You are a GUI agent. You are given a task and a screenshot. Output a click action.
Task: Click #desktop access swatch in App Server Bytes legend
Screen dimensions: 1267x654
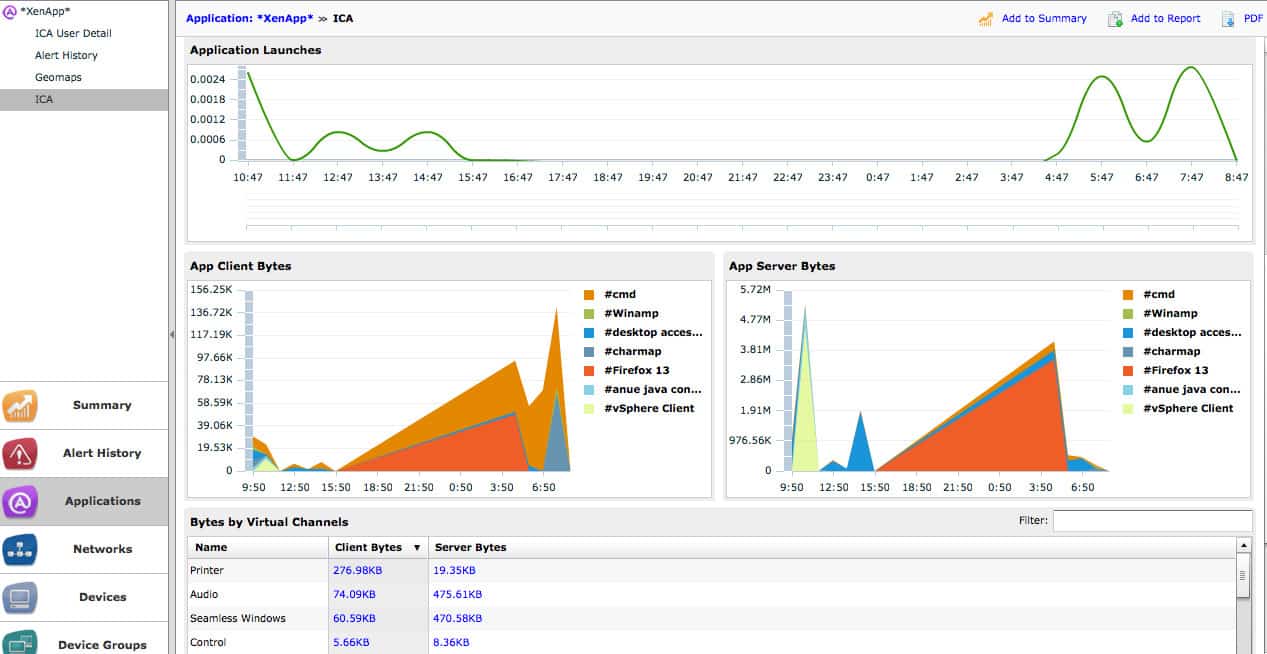pyautogui.click(x=1128, y=332)
